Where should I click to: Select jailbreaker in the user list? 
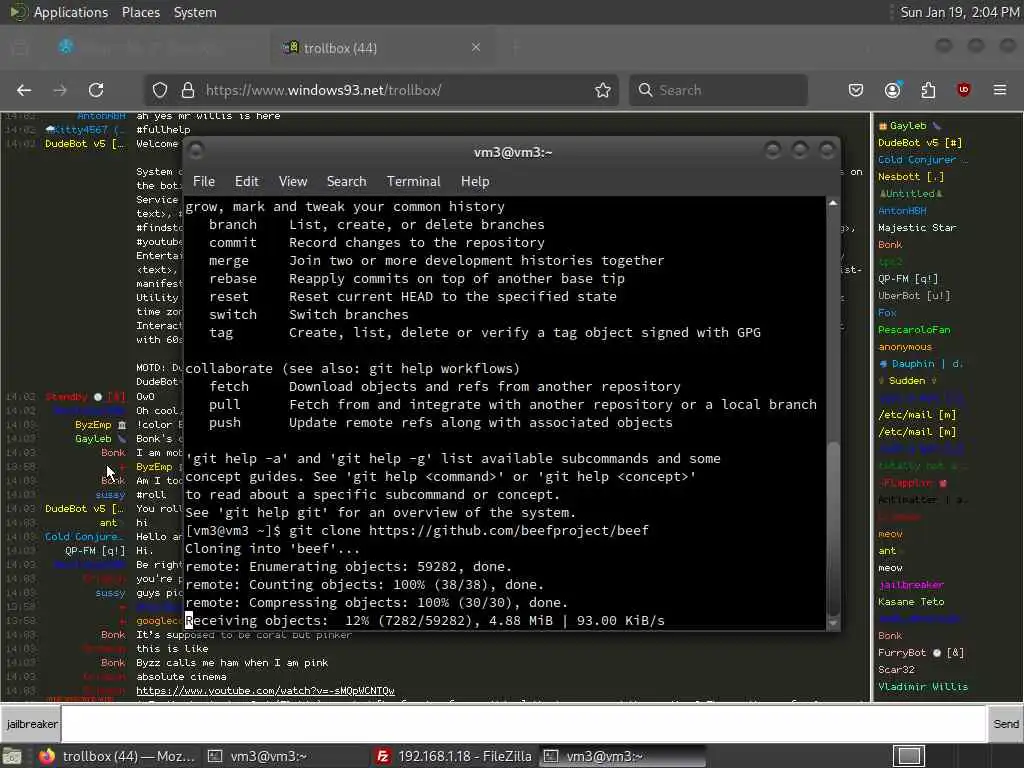click(911, 584)
